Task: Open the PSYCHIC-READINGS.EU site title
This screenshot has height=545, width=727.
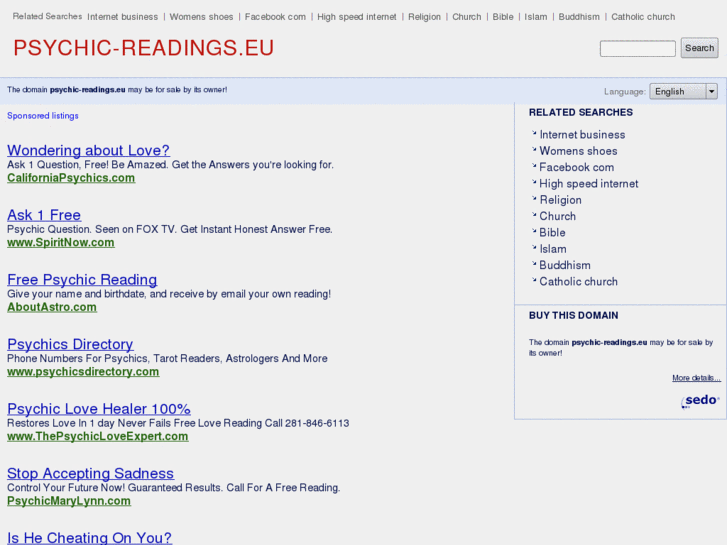Action: pyautogui.click(x=144, y=48)
